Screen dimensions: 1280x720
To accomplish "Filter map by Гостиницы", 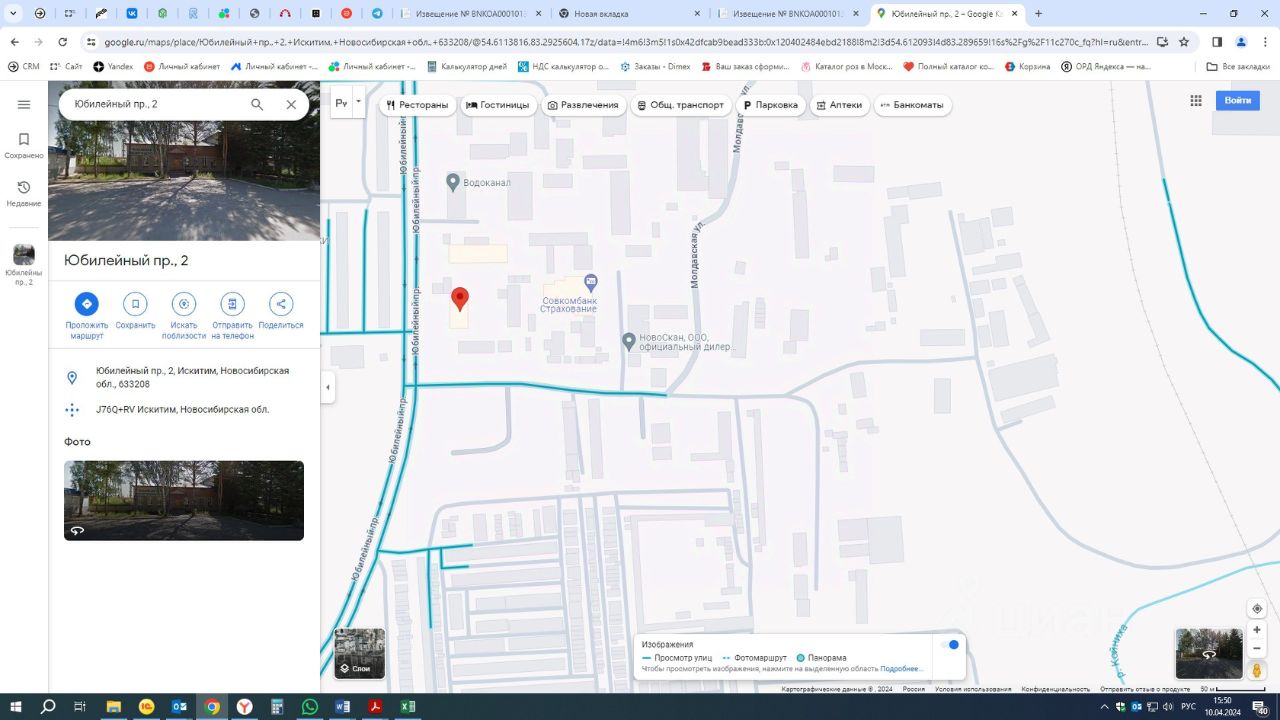I will [498, 105].
